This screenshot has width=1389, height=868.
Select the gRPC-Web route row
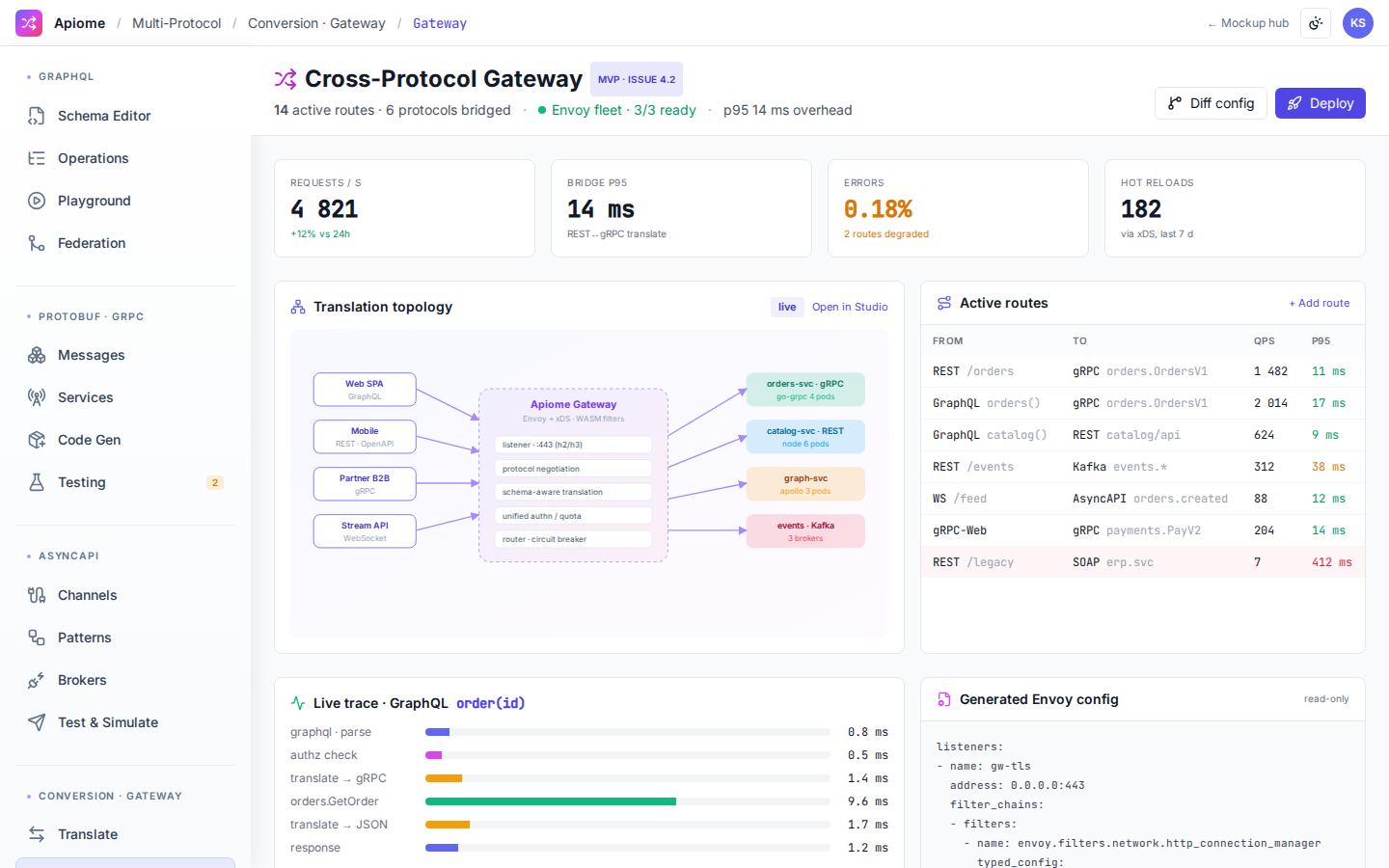click(x=1143, y=530)
